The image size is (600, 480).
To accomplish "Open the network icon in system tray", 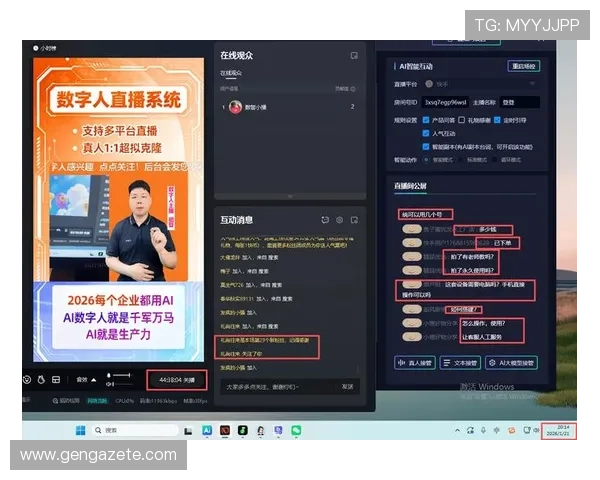I will 527,430.
